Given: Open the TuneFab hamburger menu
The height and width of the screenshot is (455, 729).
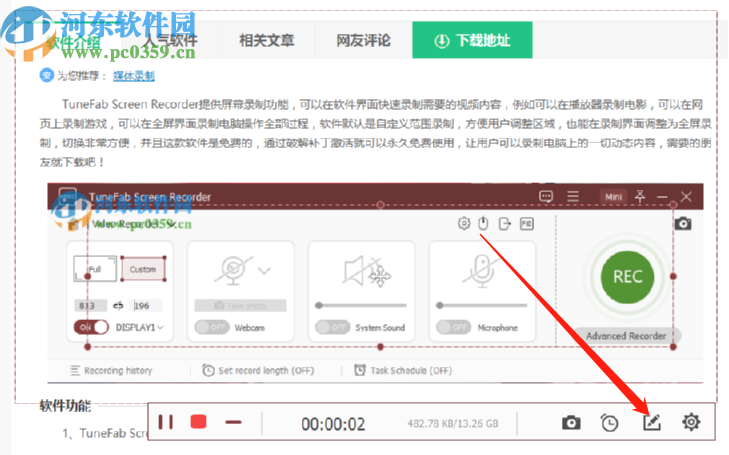Looking at the screenshot, I should 573,197.
